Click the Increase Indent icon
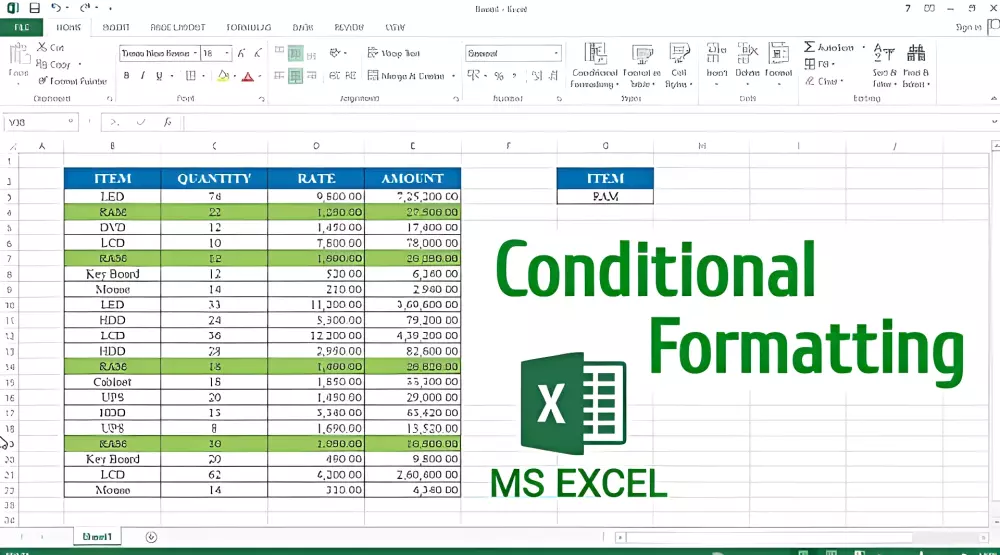This screenshot has width=1000, height=555. 351,76
